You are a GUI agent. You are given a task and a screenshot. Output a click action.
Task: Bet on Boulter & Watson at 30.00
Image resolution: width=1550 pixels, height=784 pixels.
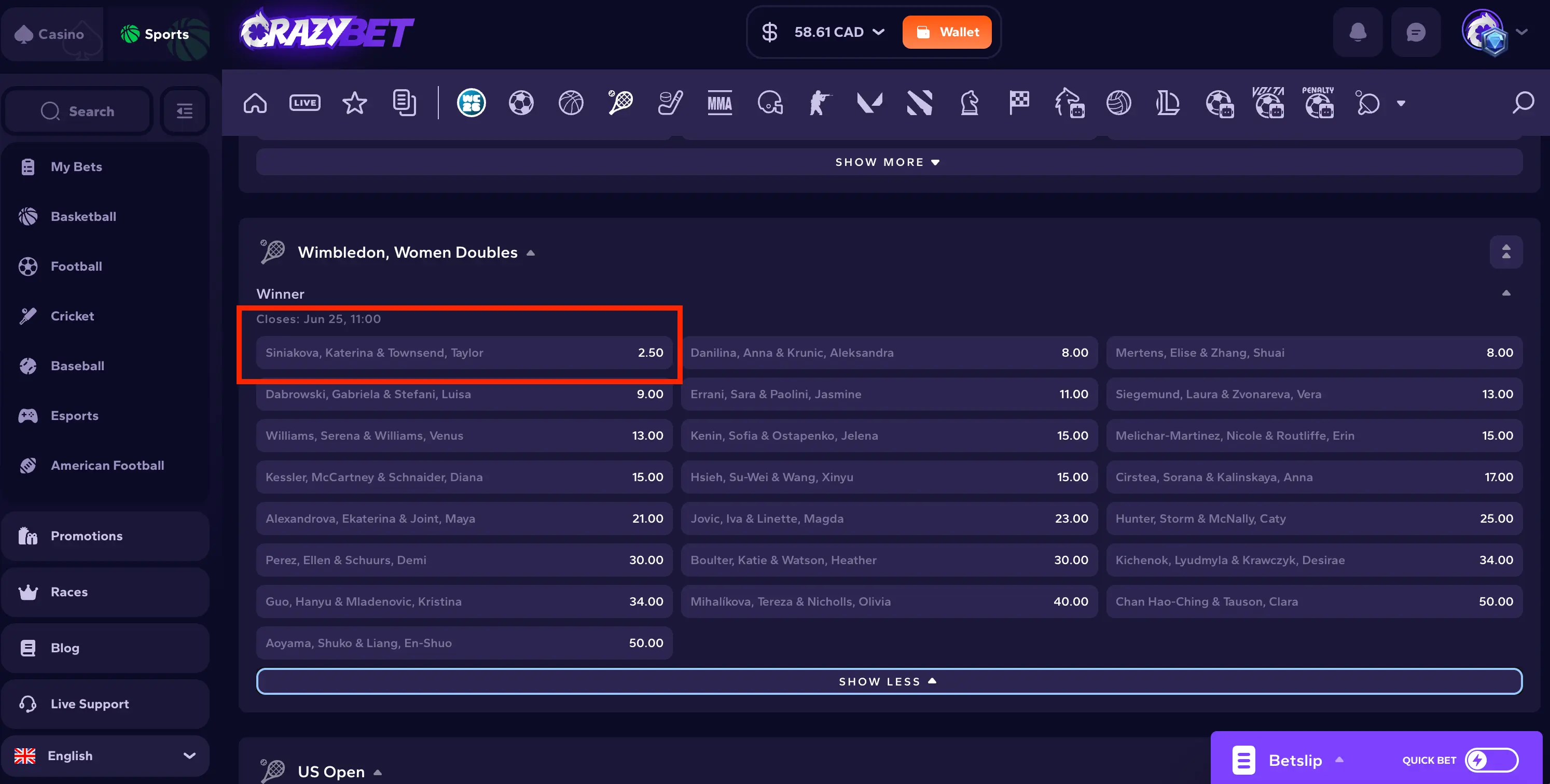(x=889, y=560)
